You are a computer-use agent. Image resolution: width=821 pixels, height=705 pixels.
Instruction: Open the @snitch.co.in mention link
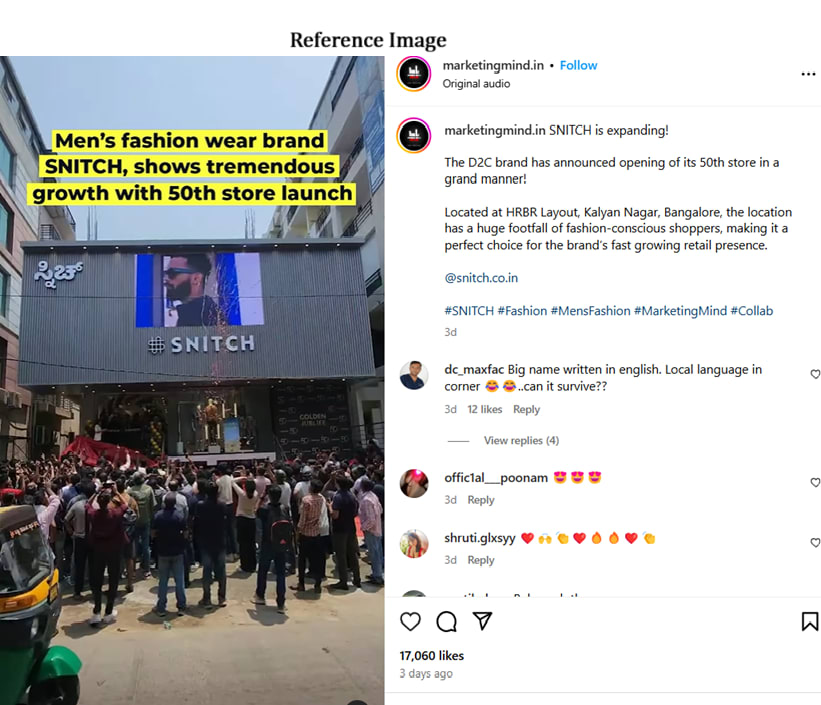pyautogui.click(x=481, y=278)
